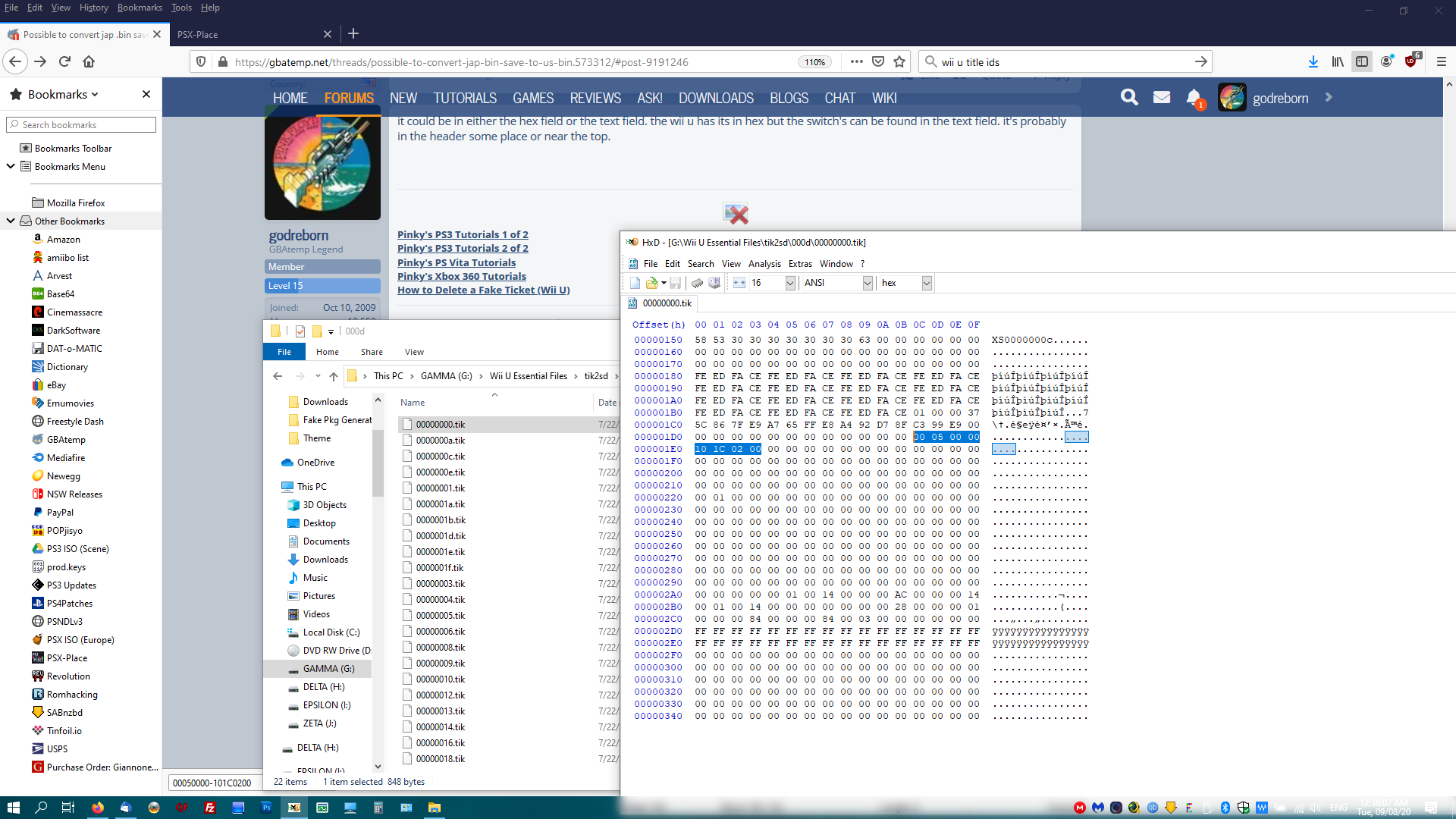Open GBAtemp notifications bell
Image resolution: width=1456 pixels, height=819 pixels.
[x=1194, y=97]
